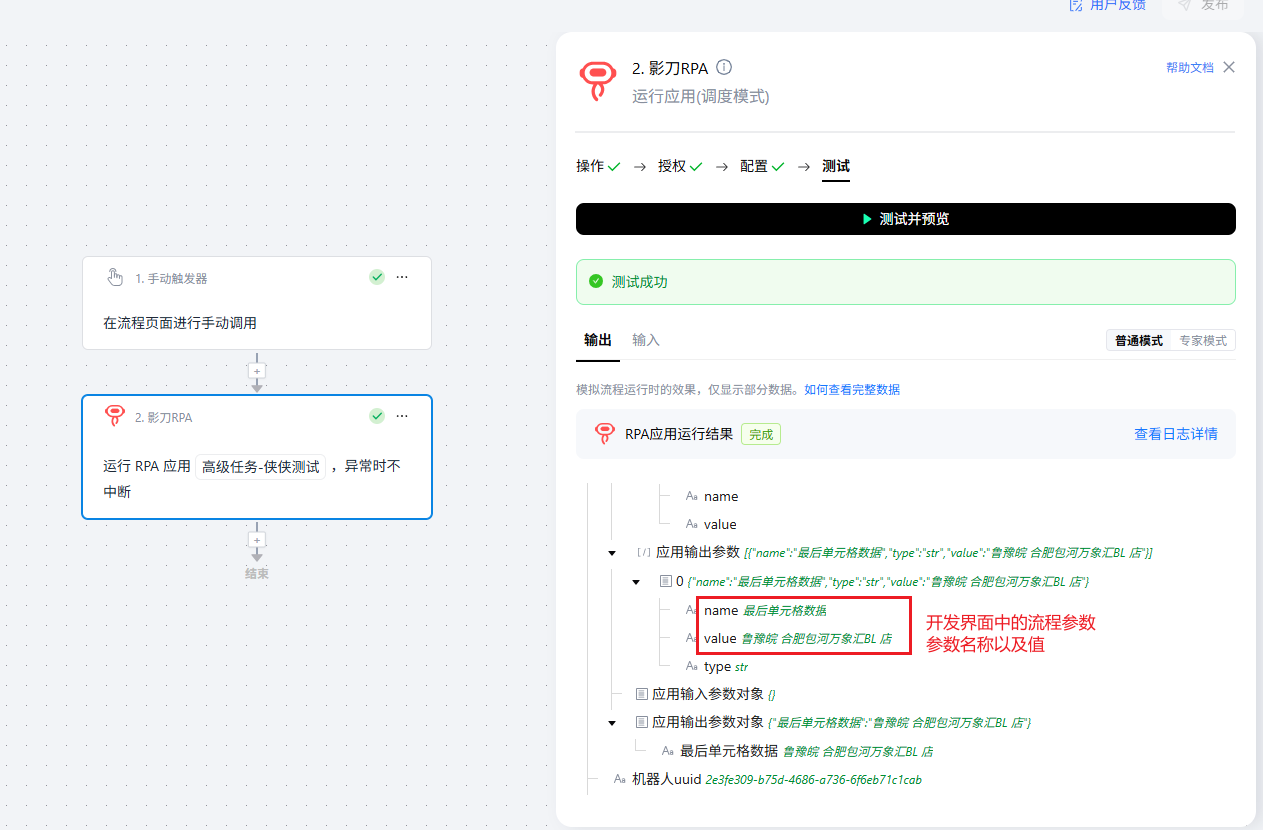Select the type str tree row

click(716, 666)
